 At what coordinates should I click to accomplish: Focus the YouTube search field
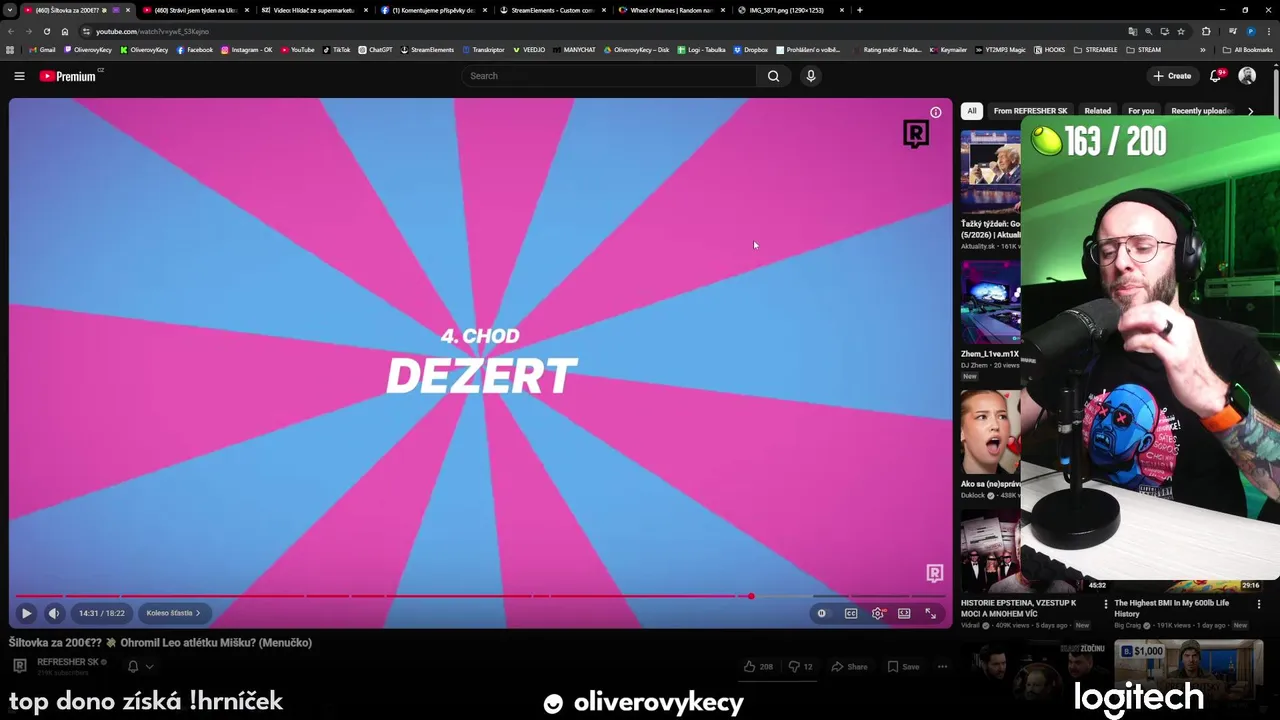coord(610,76)
